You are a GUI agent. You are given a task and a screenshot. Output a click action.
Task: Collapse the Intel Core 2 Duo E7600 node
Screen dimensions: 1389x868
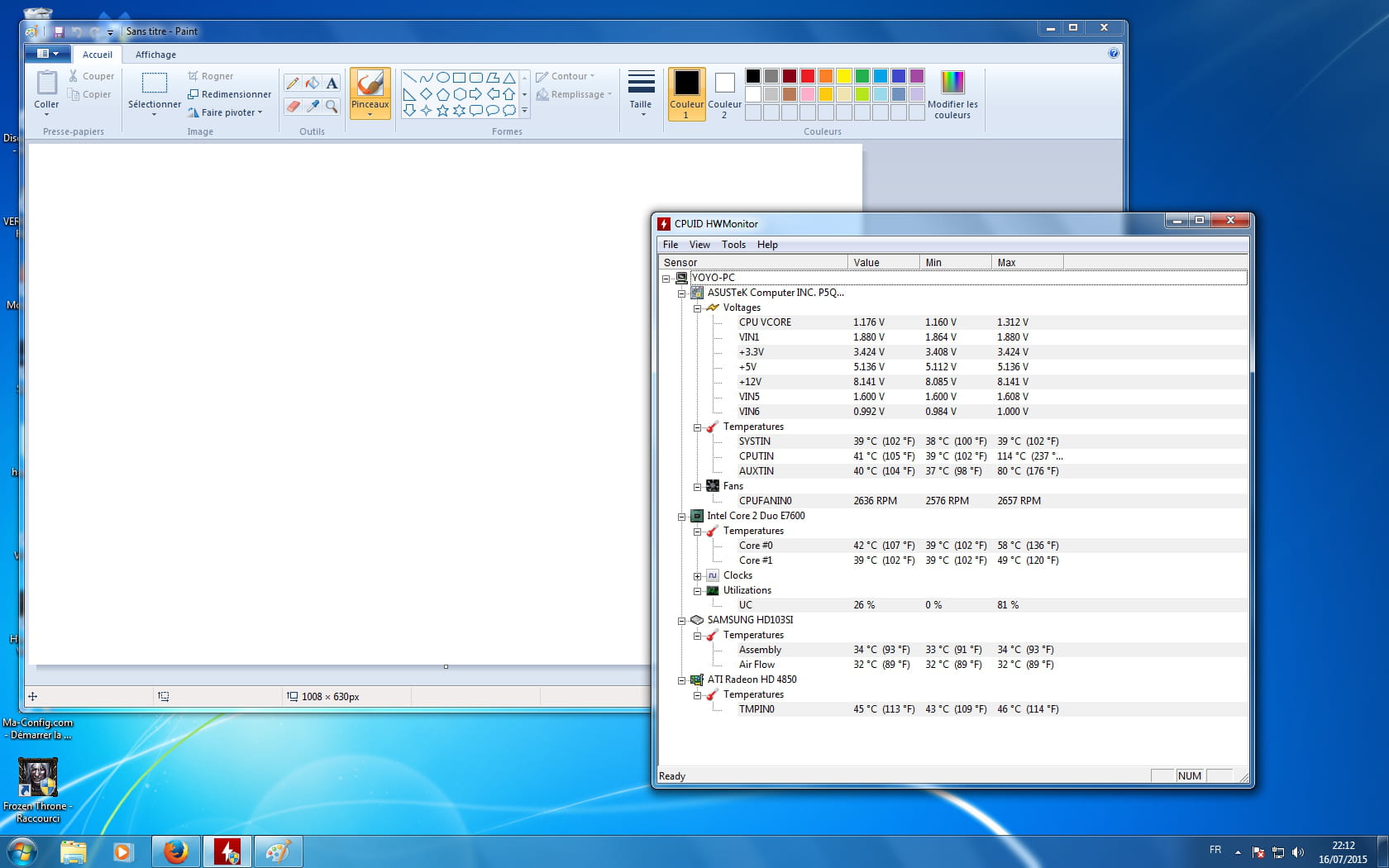(681, 517)
